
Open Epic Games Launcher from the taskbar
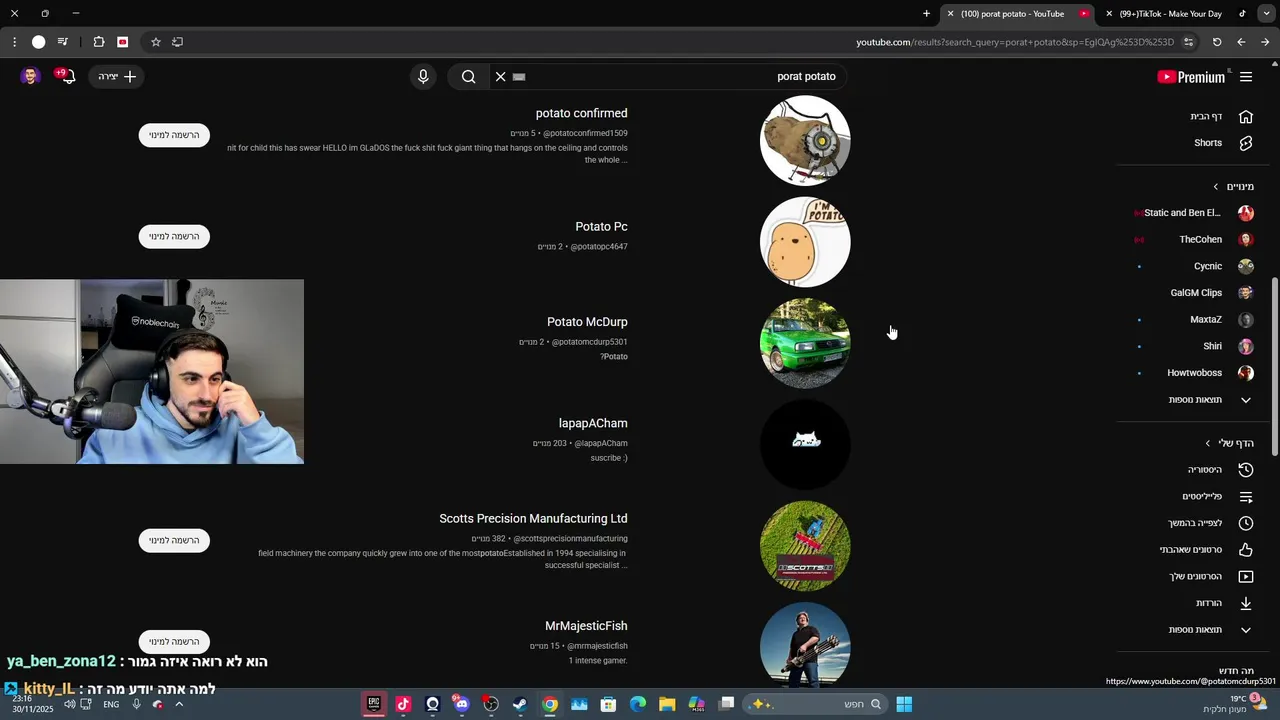click(x=374, y=704)
